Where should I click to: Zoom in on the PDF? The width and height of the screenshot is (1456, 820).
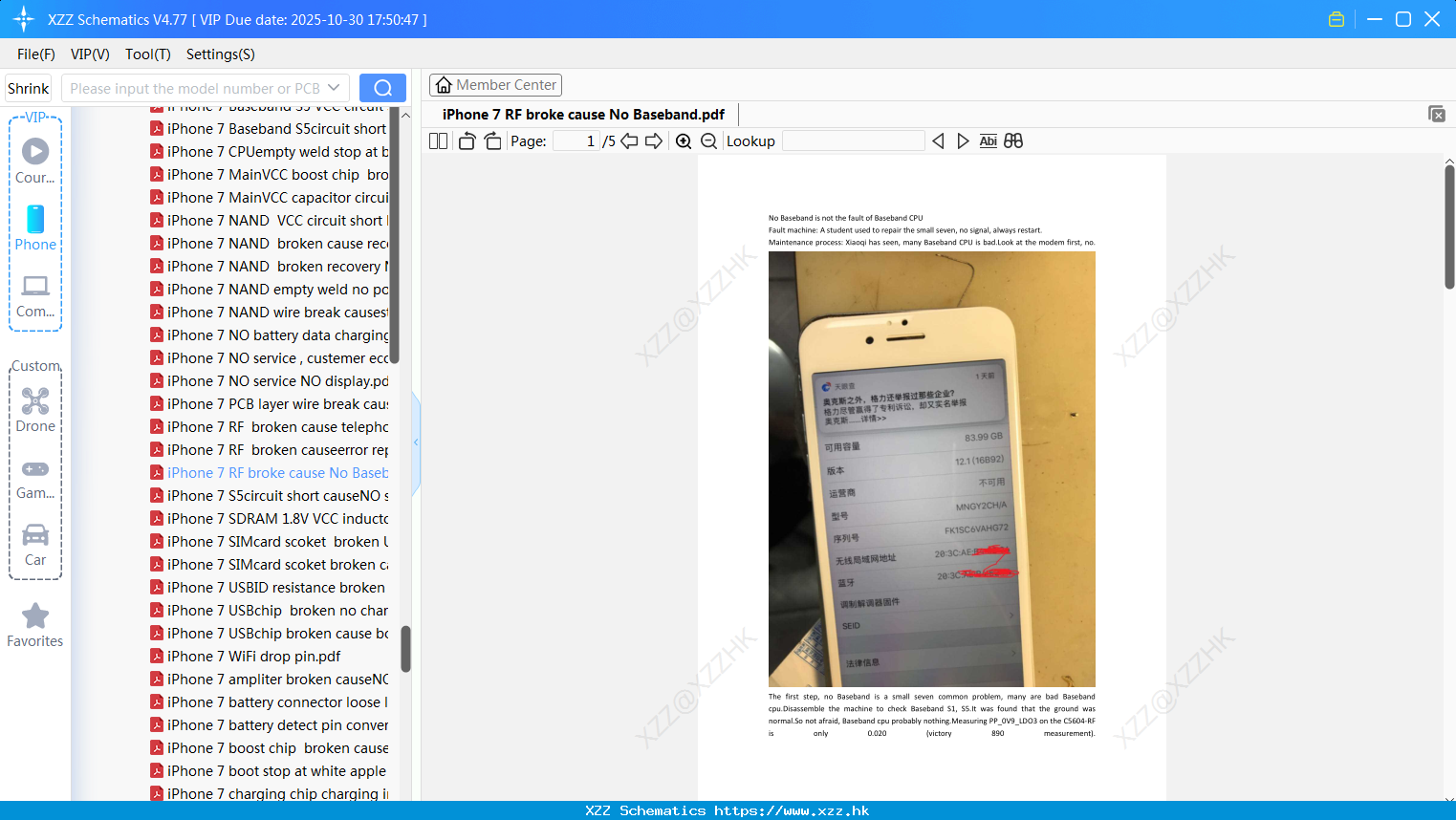point(684,141)
